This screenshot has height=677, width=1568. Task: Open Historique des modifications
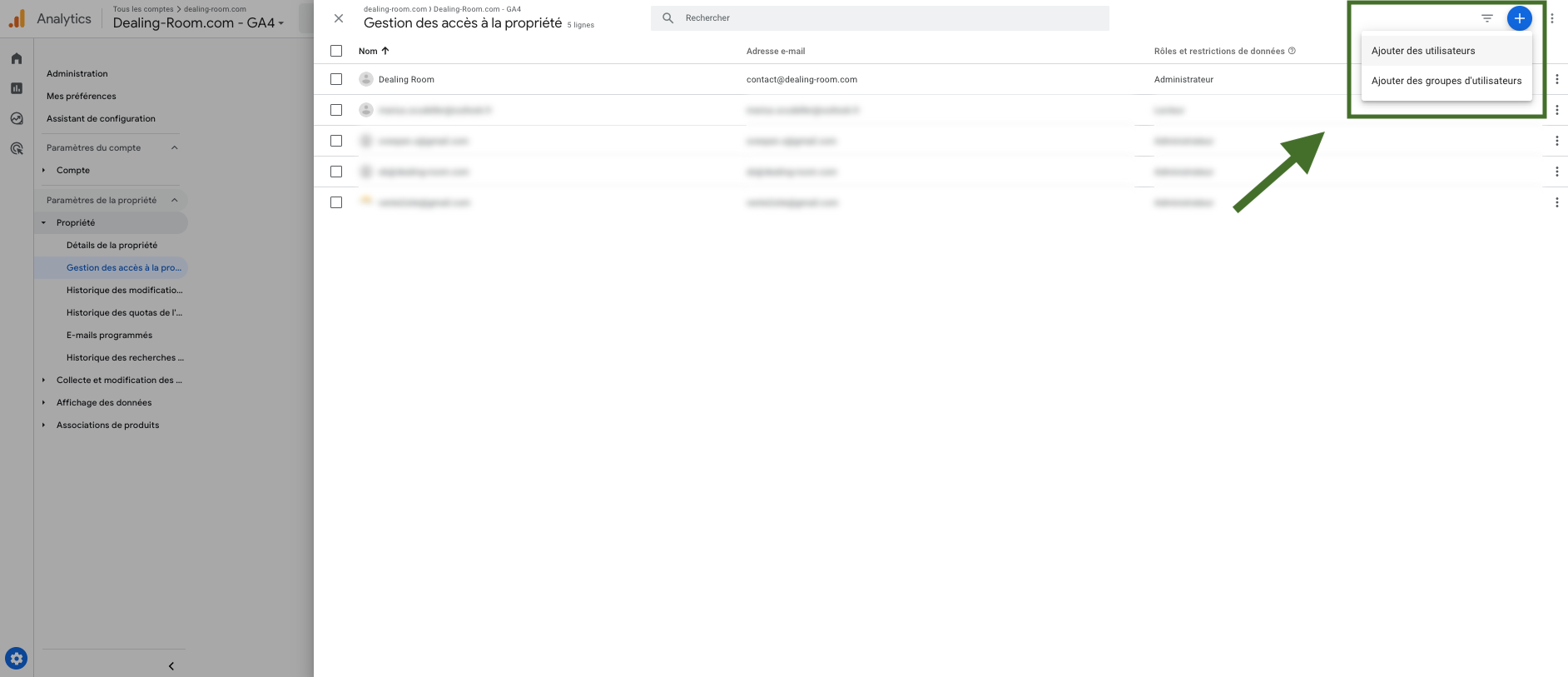124,290
